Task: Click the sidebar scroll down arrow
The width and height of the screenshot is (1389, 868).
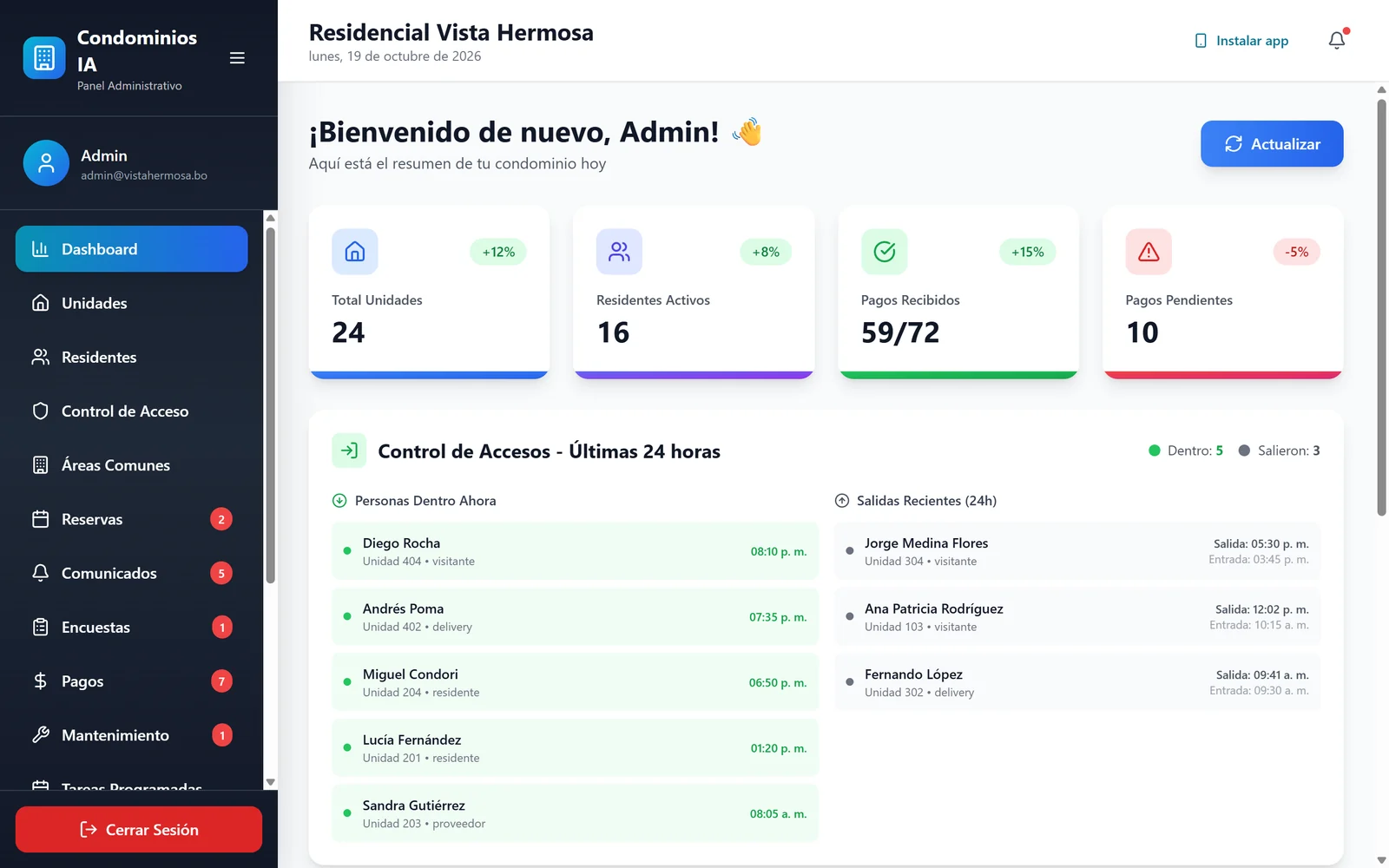Action: click(270, 782)
